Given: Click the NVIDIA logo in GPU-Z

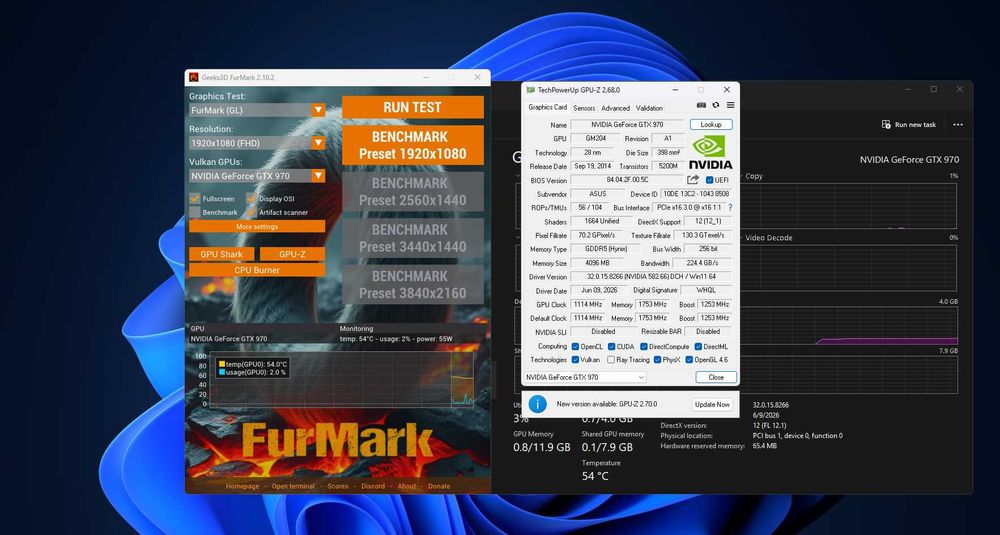Looking at the screenshot, I should click(710, 152).
